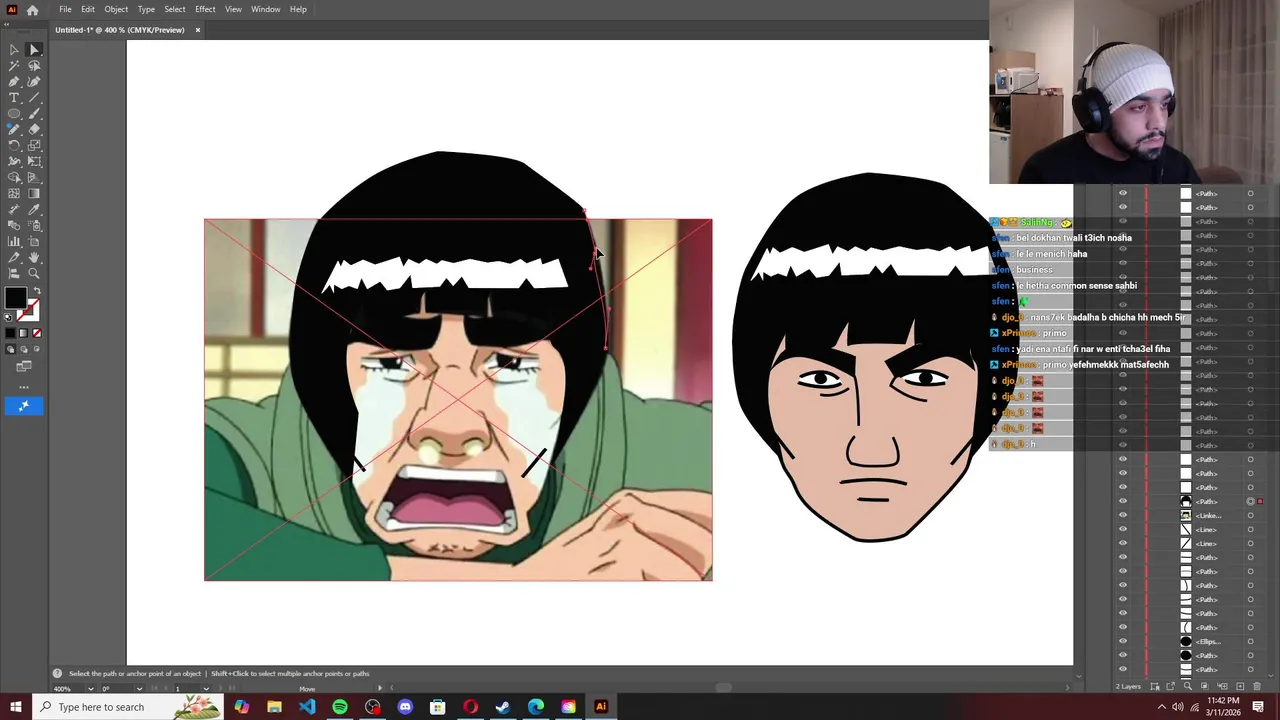Viewport: 1280px width, 720px height.
Task: Choose the Hand tool
Action: [x=34, y=257]
